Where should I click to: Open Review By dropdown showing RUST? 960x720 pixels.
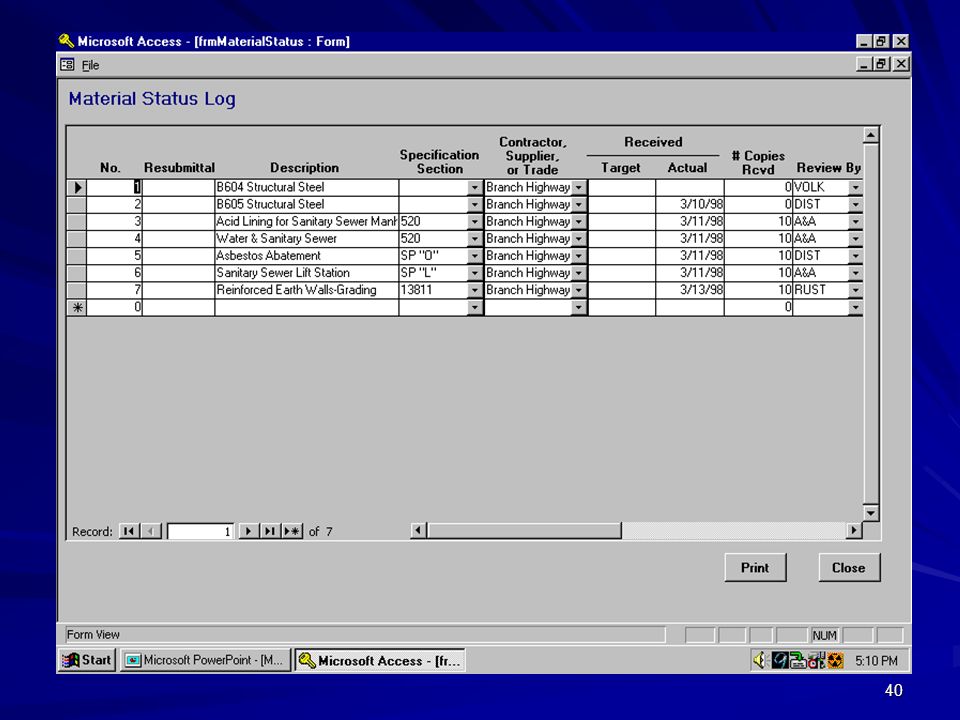855,290
